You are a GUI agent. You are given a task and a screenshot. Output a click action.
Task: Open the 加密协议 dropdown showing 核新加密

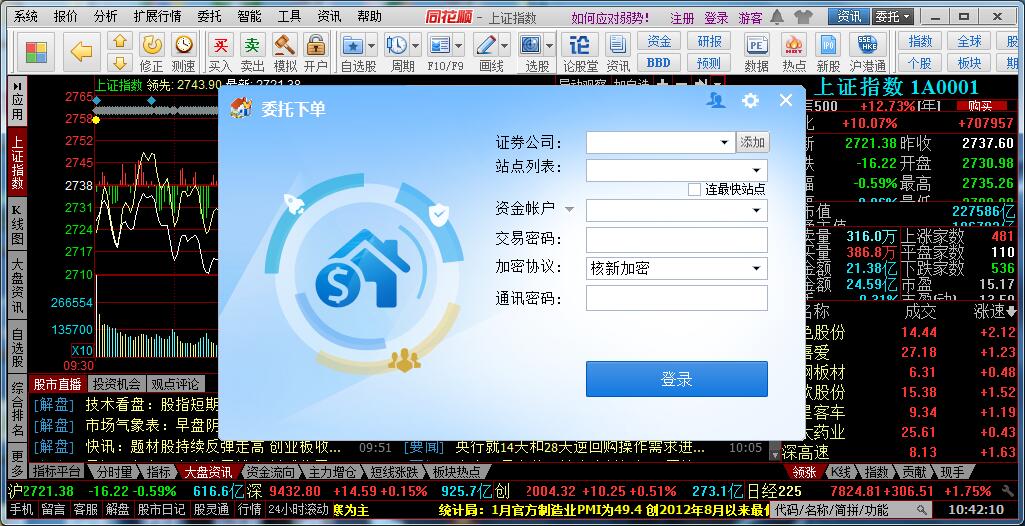(x=757, y=269)
